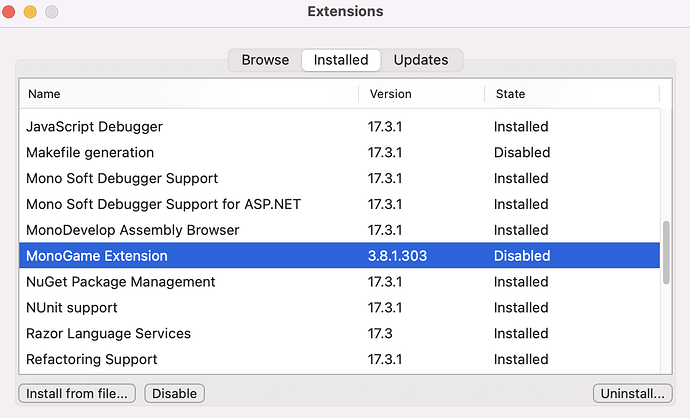Viewport: 690px width, 418px height.
Task: Sort list by State column header
Action: [x=572, y=94]
